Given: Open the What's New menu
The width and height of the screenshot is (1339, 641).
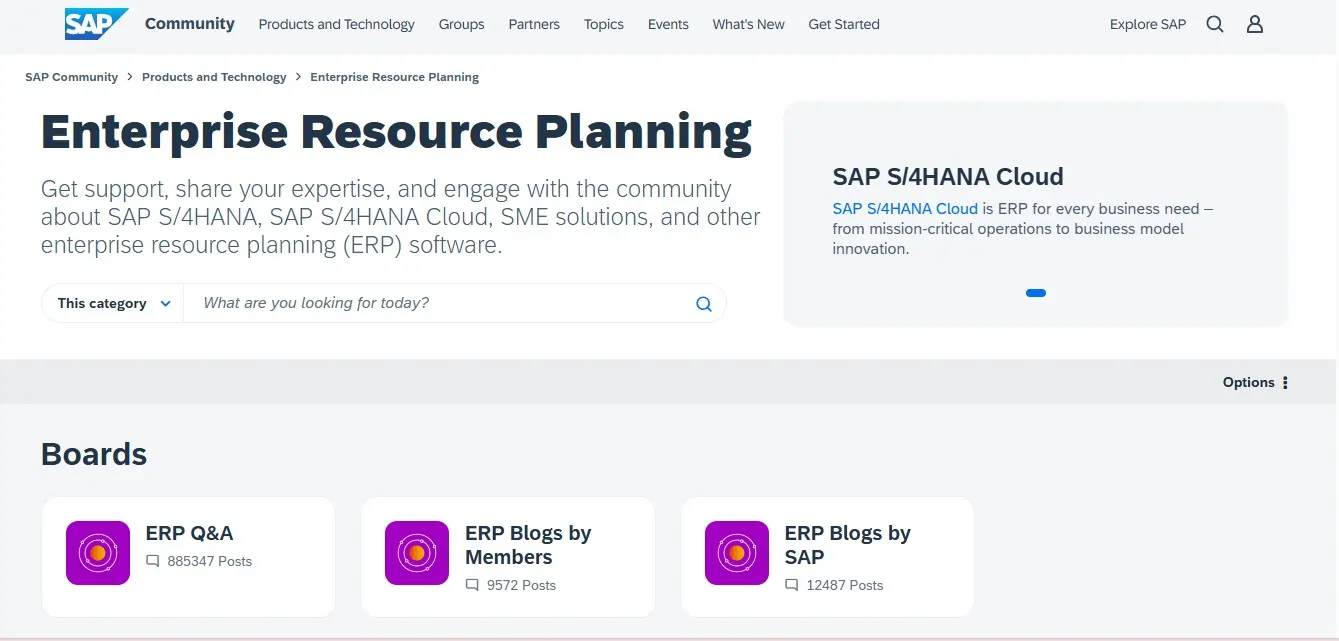Looking at the screenshot, I should tap(749, 24).
